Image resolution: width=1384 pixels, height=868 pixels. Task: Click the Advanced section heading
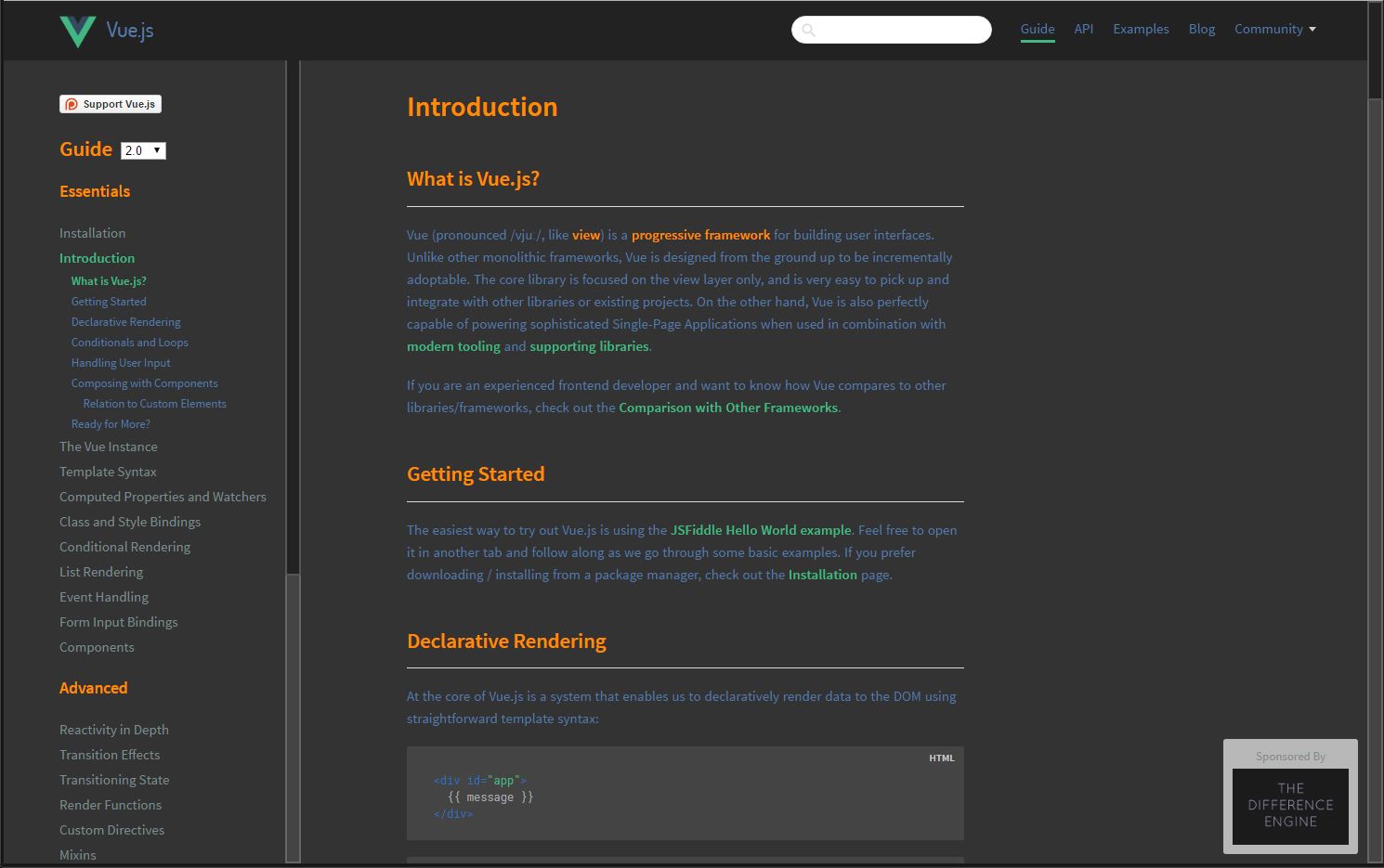click(x=93, y=688)
